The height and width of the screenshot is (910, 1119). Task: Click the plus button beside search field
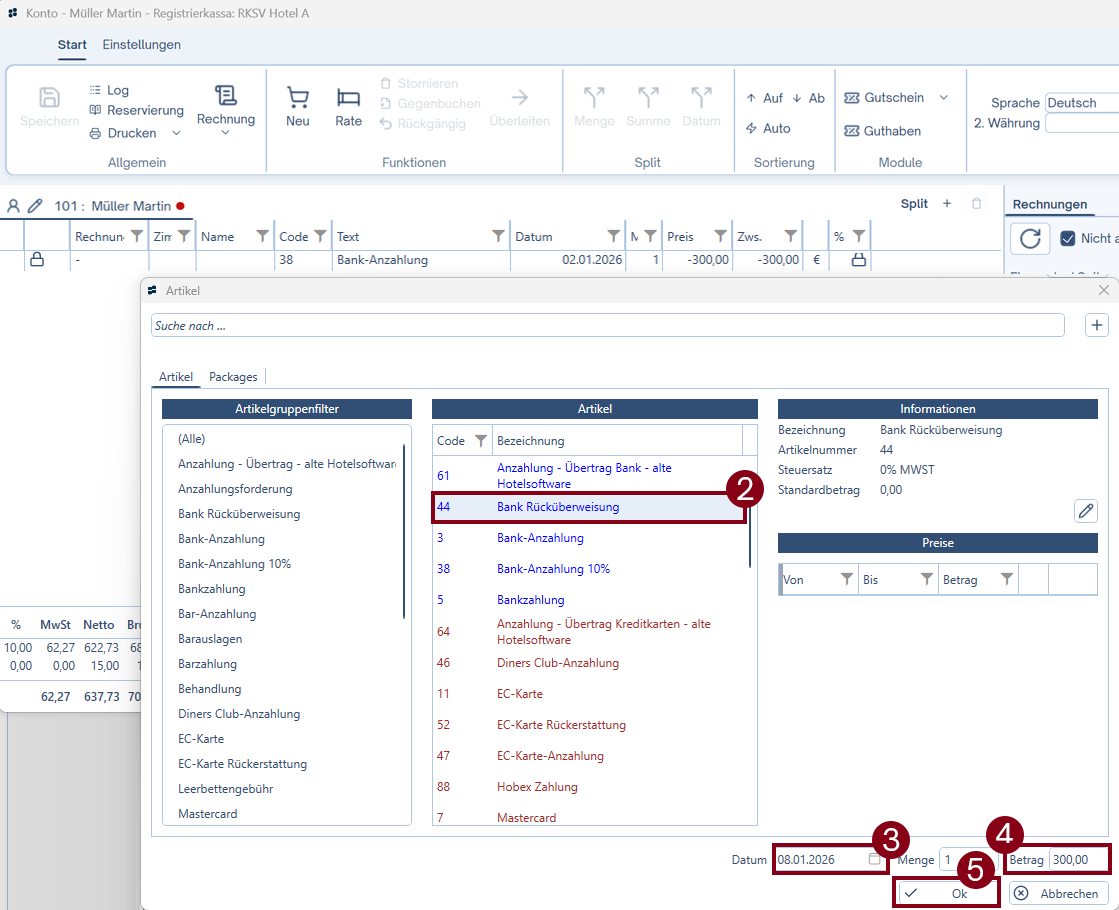click(x=1096, y=325)
